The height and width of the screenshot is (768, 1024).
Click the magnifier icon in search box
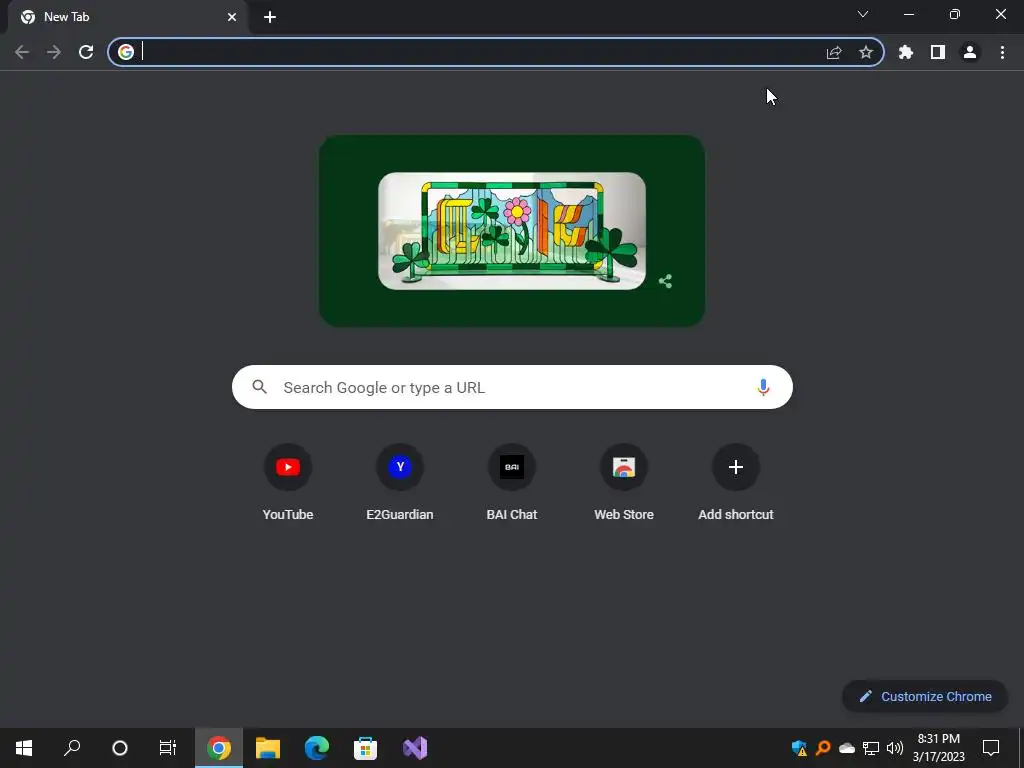260,387
